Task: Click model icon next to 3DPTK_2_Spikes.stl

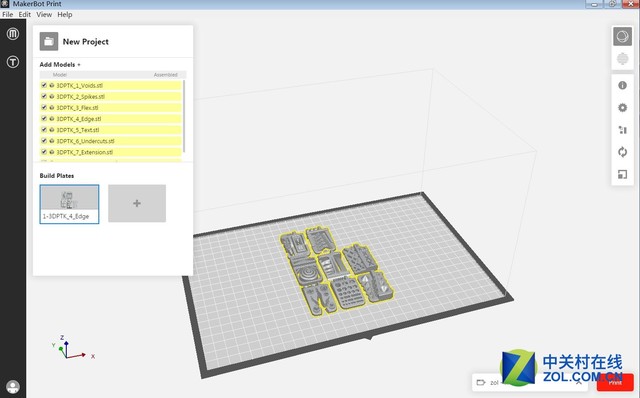Action: pyautogui.click(x=52, y=96)
